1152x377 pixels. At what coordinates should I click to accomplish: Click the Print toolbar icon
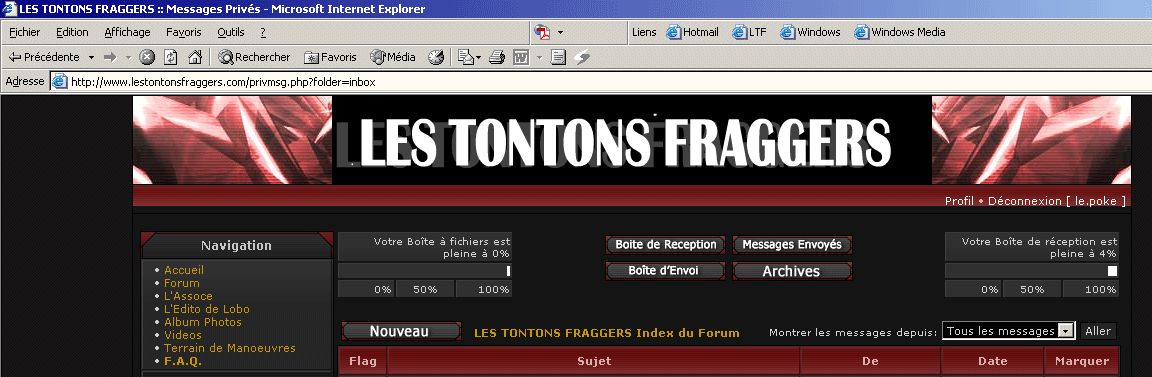point(497,57)
